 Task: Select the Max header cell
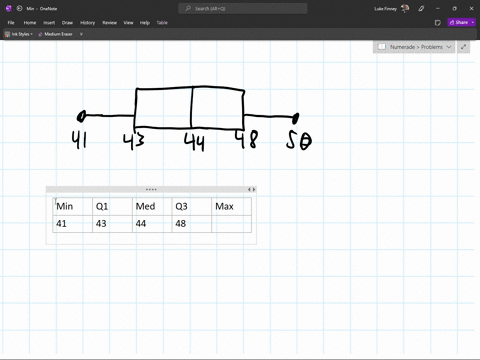(231, 206)
